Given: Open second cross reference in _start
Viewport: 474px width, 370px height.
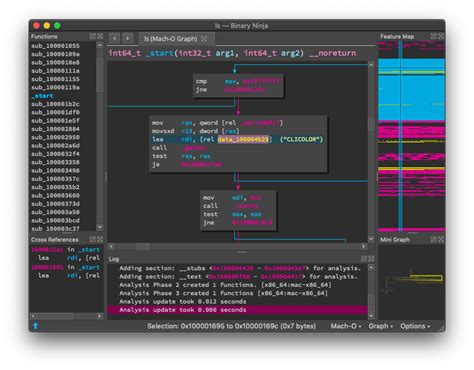Looking at the screenshot, I should [65, 267].
